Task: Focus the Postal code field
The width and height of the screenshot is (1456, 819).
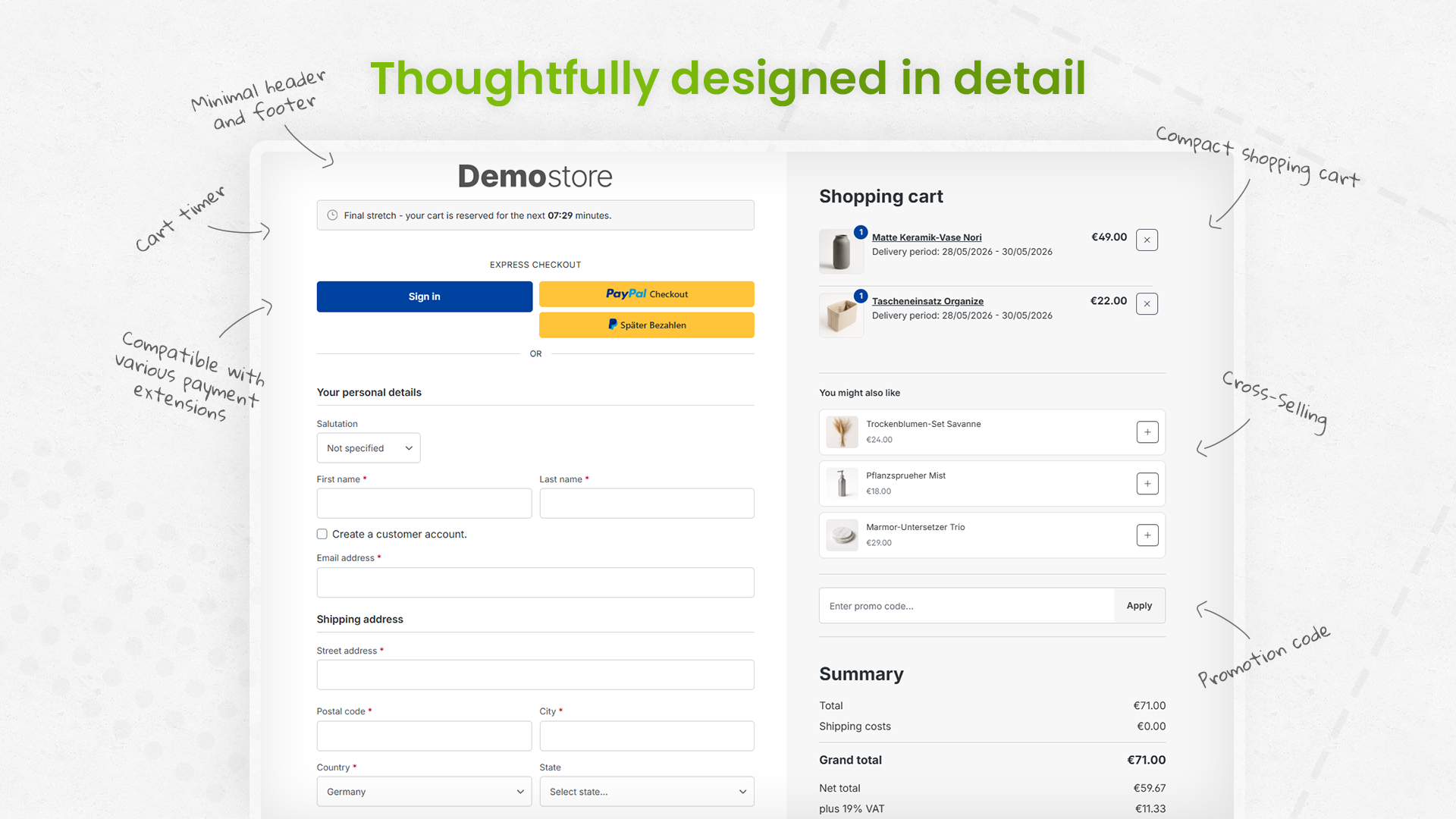Action: (424, 736)
